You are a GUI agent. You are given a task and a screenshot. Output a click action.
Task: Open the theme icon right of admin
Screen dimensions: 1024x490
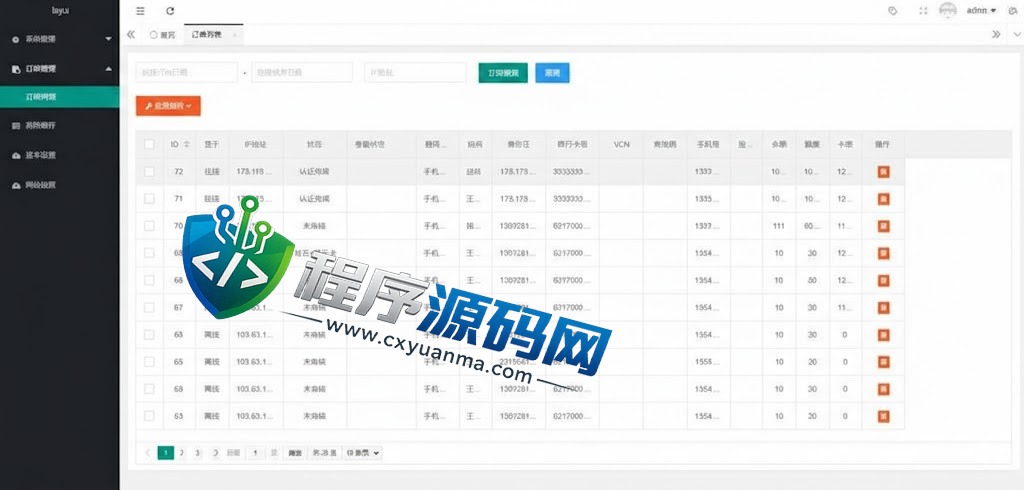click(x=1013, y=11)
